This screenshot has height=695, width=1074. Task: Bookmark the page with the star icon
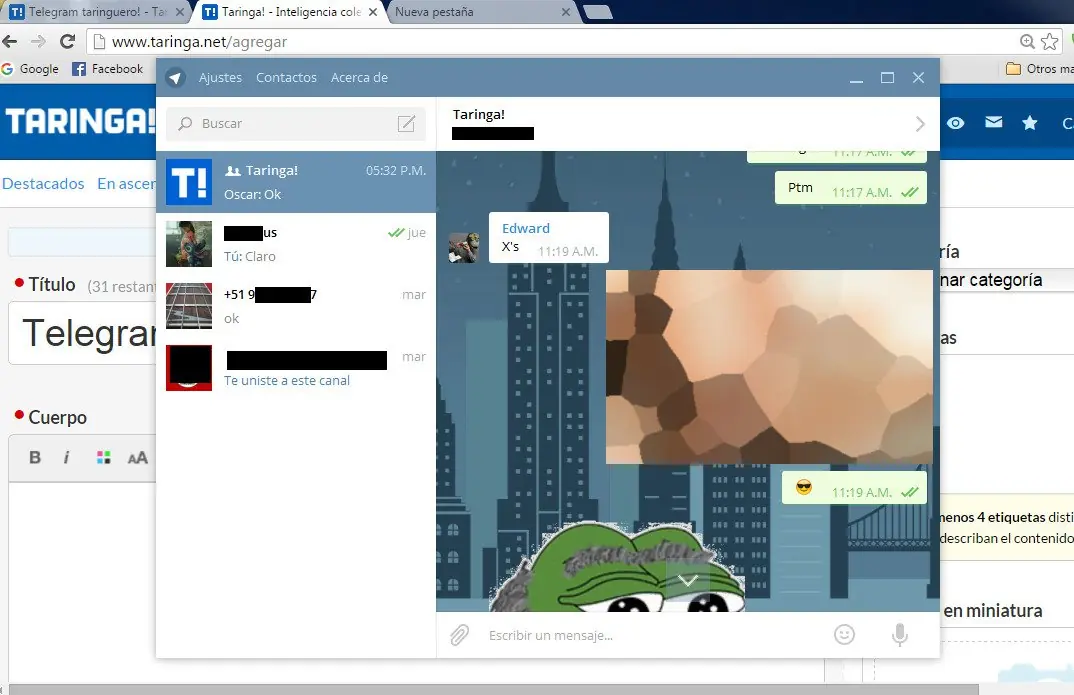(1049, 41)
